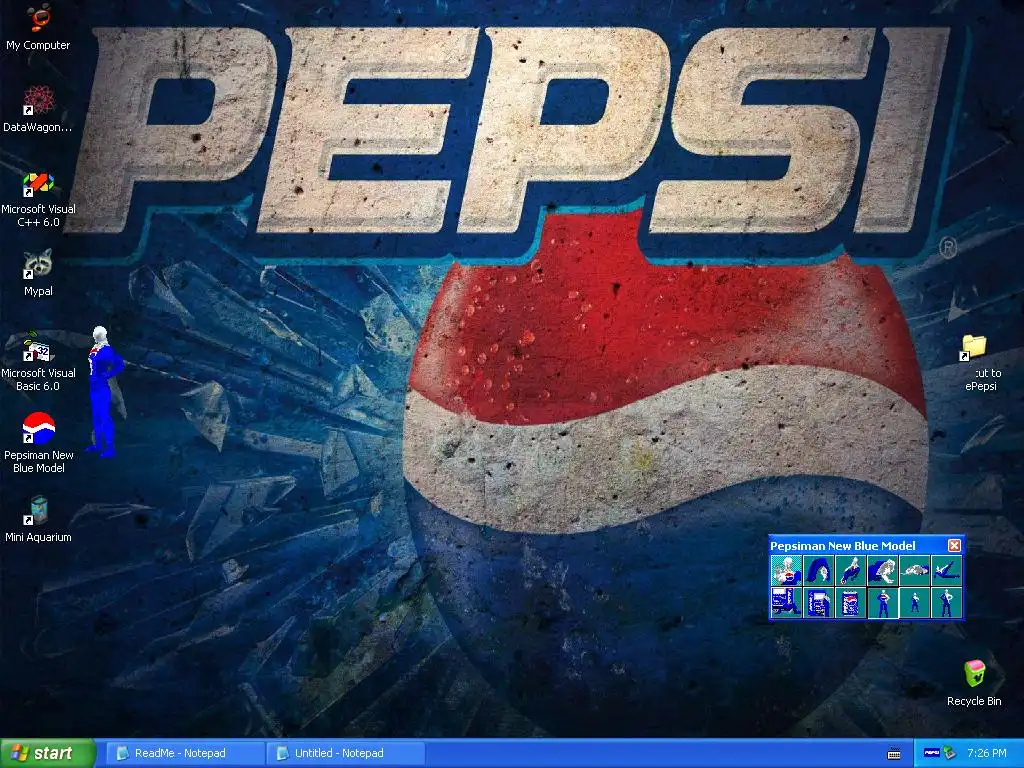Image resolution: width=1024 pixels, height=768 pixels.
Task: Choose the Pepsiman leaning on the vending machine thumbnail
Action: [x=818, y=602]
